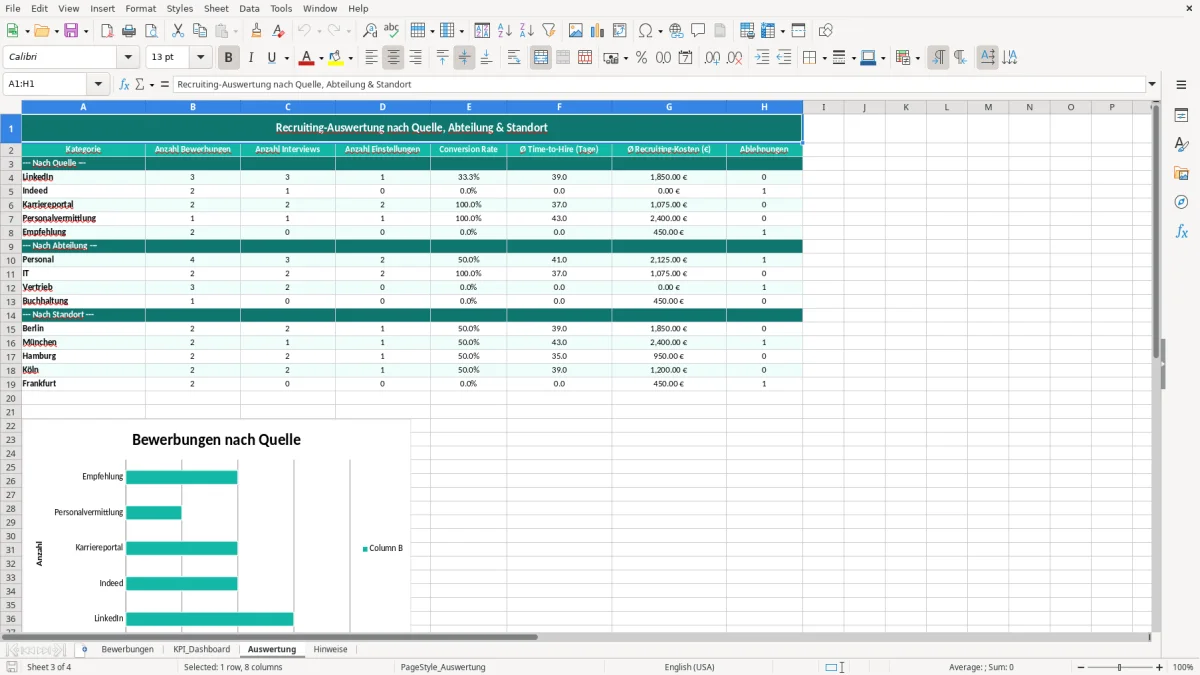Open the Conditional Formatting dropdown arrow
Image resolution: width=1200 pixels, height=675 pixels.
tap(917, 58)
